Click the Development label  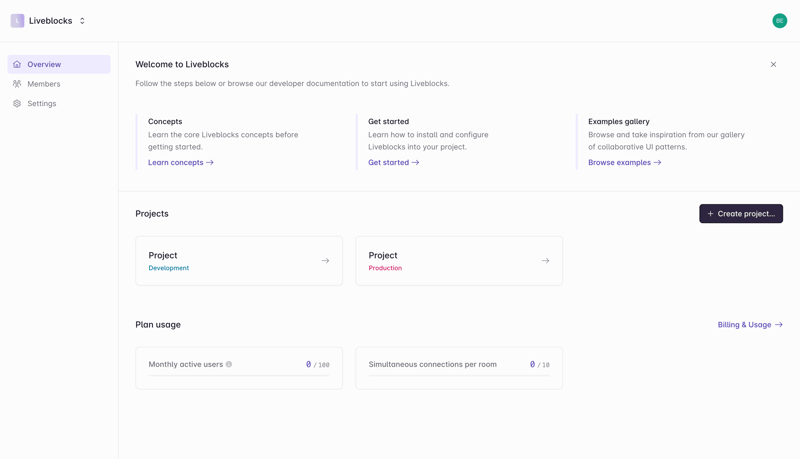pyautogui.click(x=168, y=268)
